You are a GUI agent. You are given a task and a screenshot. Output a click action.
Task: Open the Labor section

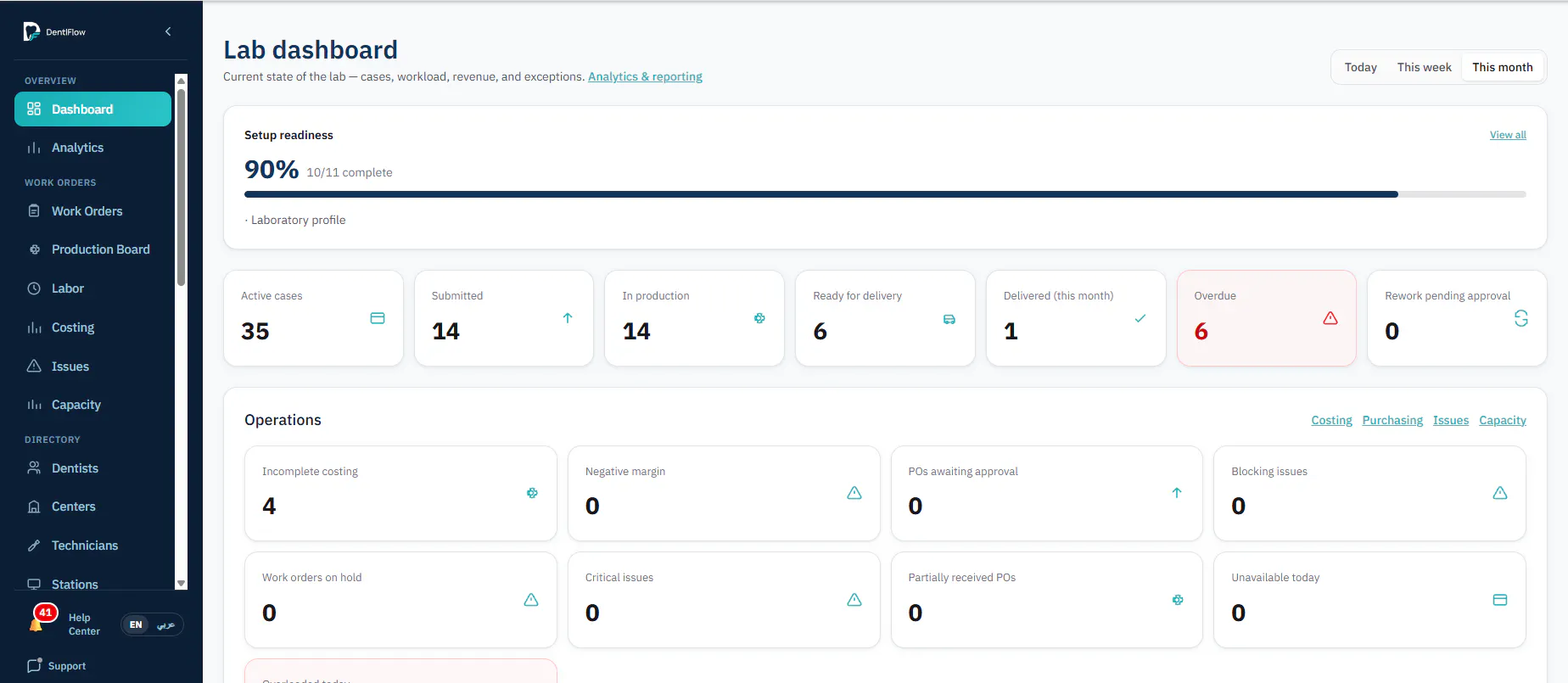point(92,288)
